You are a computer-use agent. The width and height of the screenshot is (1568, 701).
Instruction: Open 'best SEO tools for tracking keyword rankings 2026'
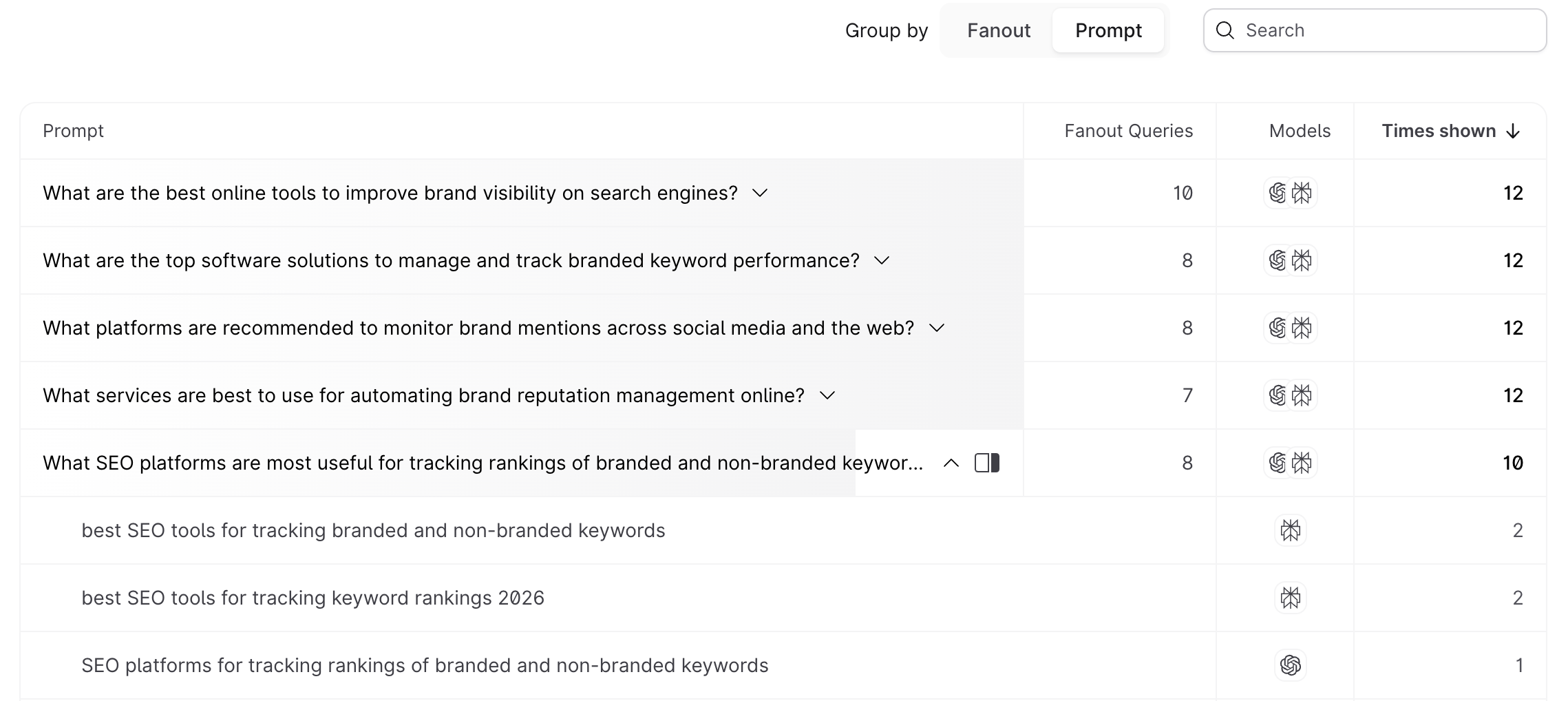[312, 598]
